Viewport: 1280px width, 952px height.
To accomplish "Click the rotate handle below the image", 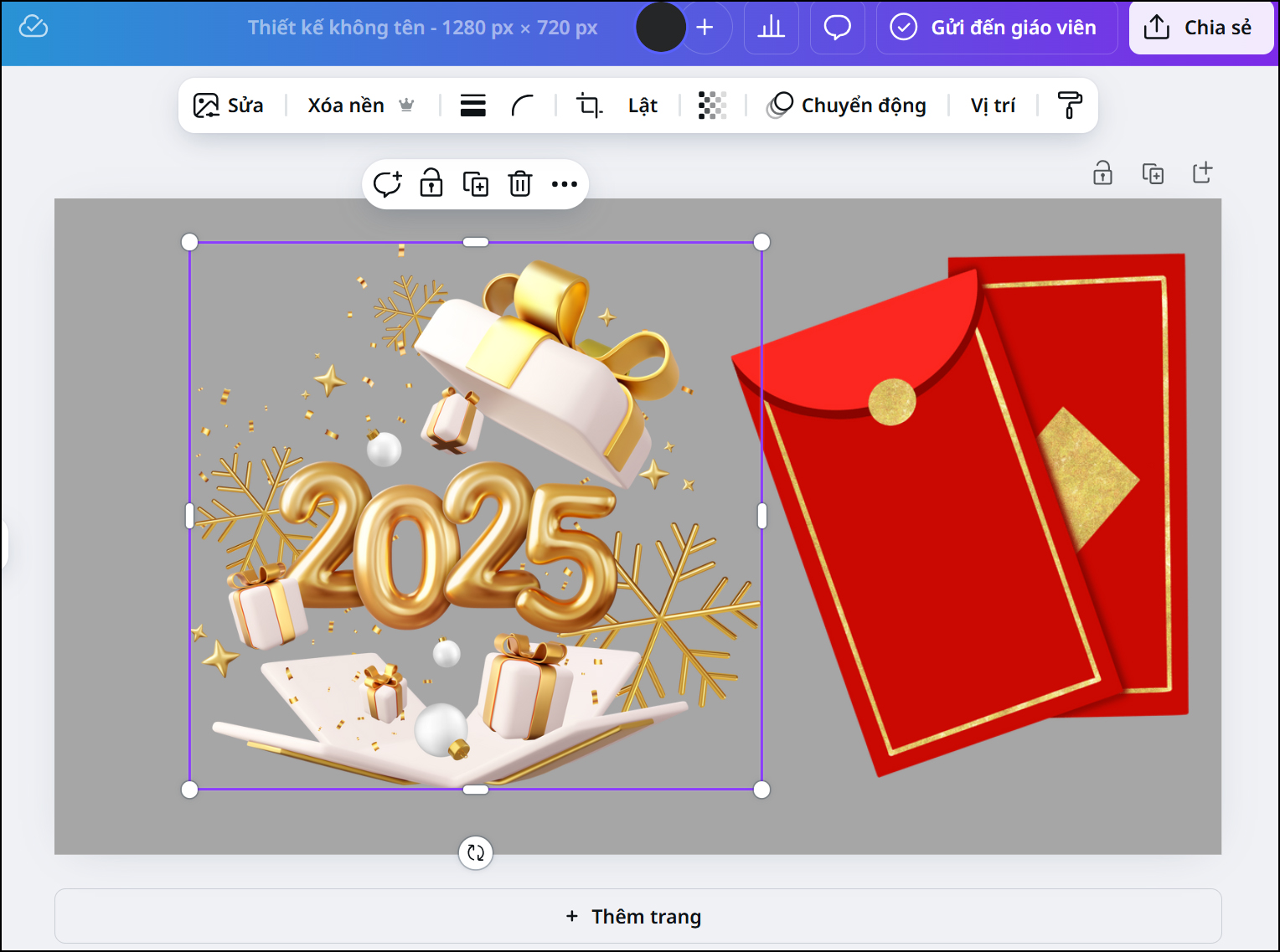I will (x=476, y=853).
